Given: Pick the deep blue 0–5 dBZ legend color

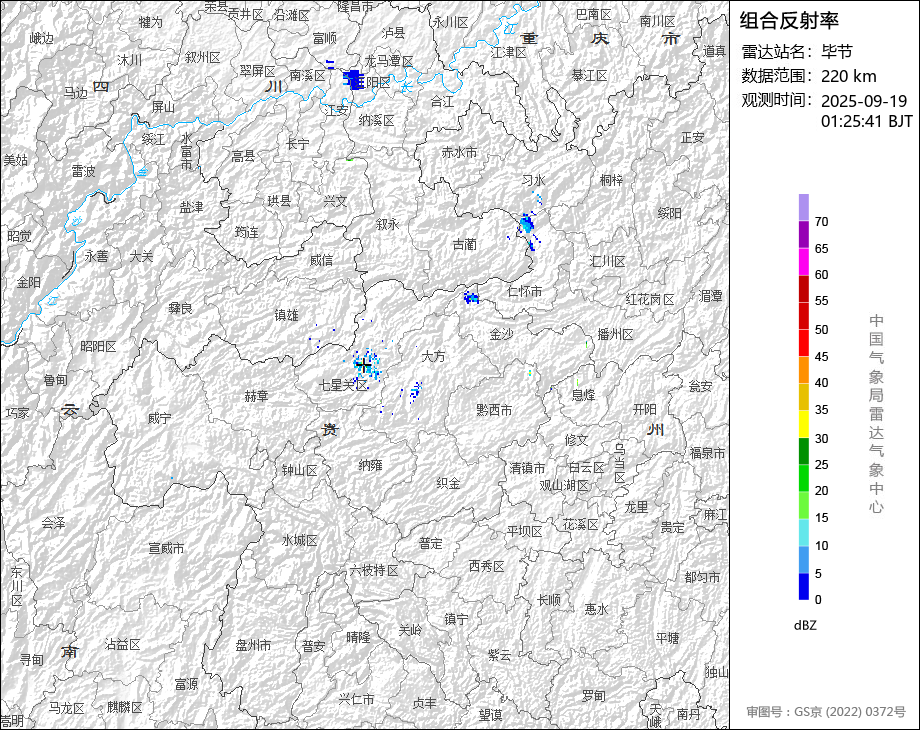Looking at the screenshot, I should (804, 586).
